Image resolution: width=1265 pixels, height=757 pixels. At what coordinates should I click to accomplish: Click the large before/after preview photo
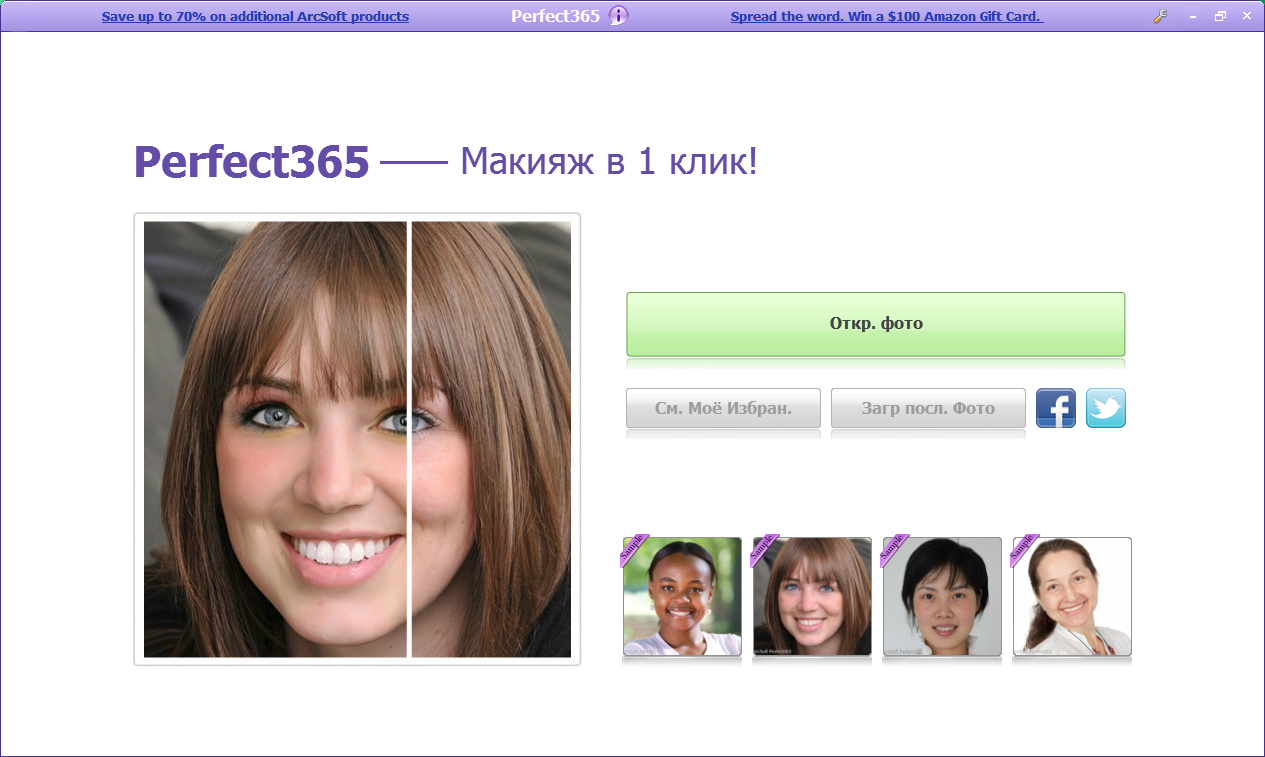click(x=357, y=439)
